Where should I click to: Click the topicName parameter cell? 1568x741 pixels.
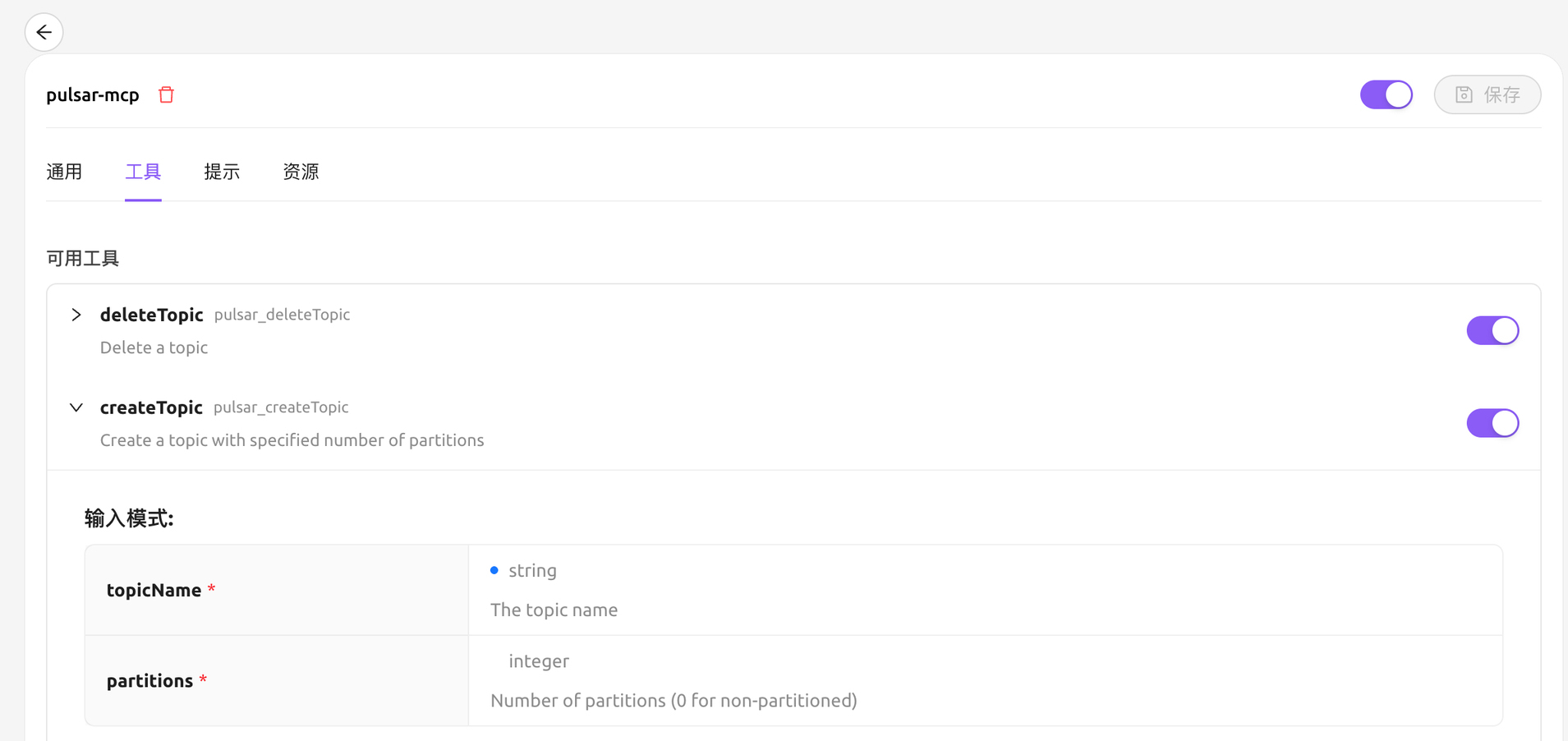pos(277,590)
